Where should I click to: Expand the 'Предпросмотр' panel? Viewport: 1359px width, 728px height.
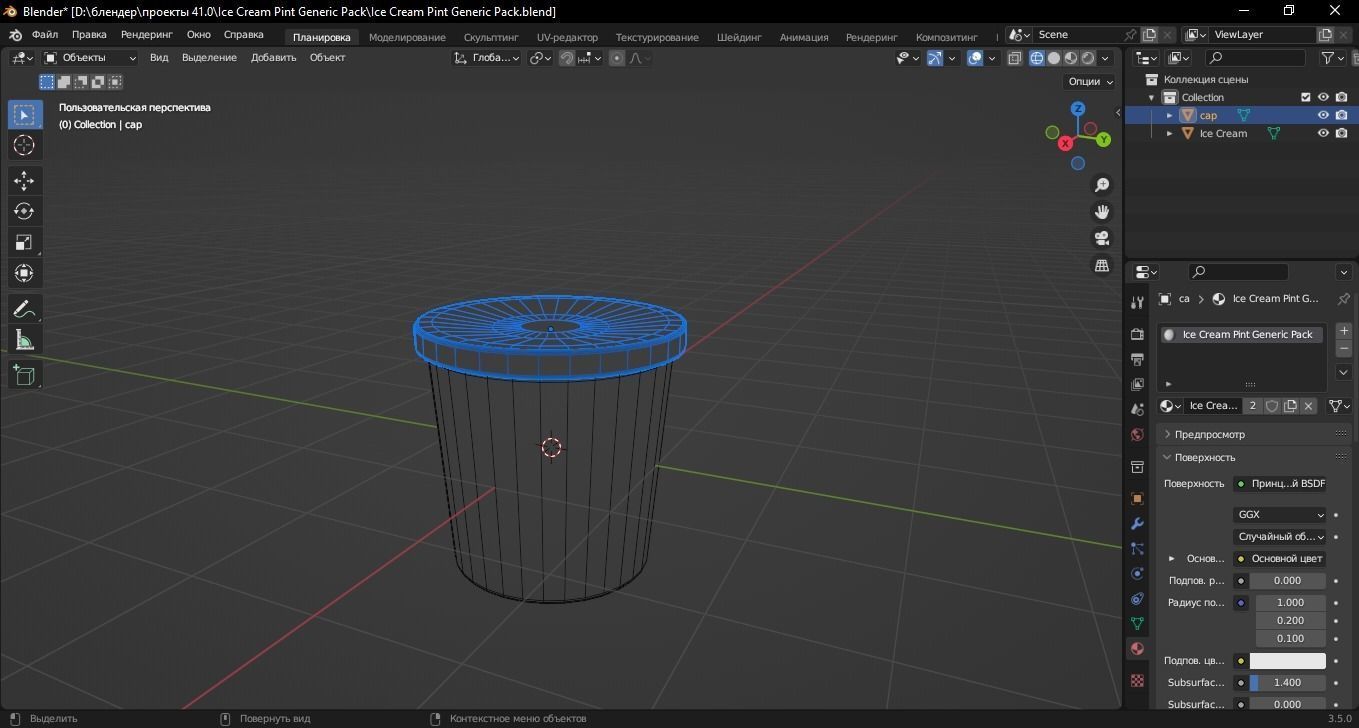tap(1209, 434)
